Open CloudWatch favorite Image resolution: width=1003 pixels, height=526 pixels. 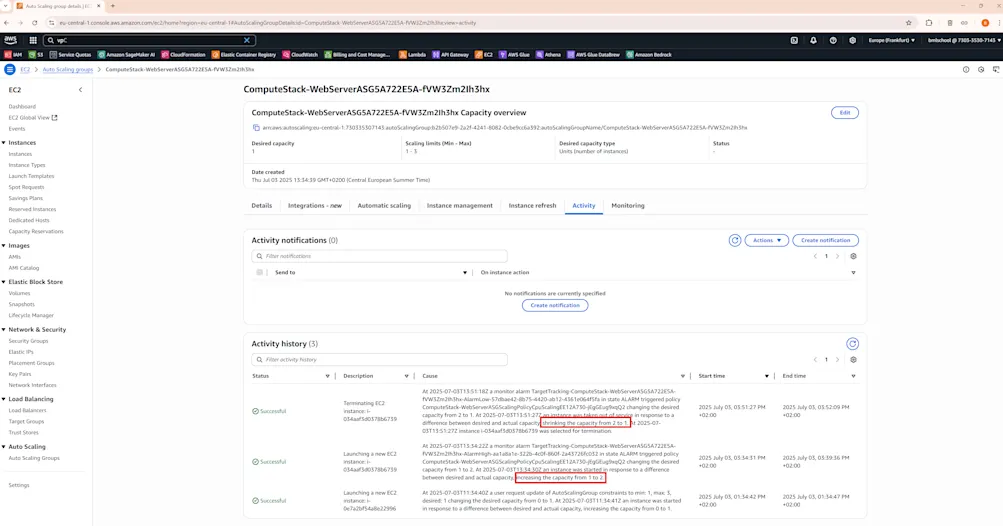click(x=300, y=55)
